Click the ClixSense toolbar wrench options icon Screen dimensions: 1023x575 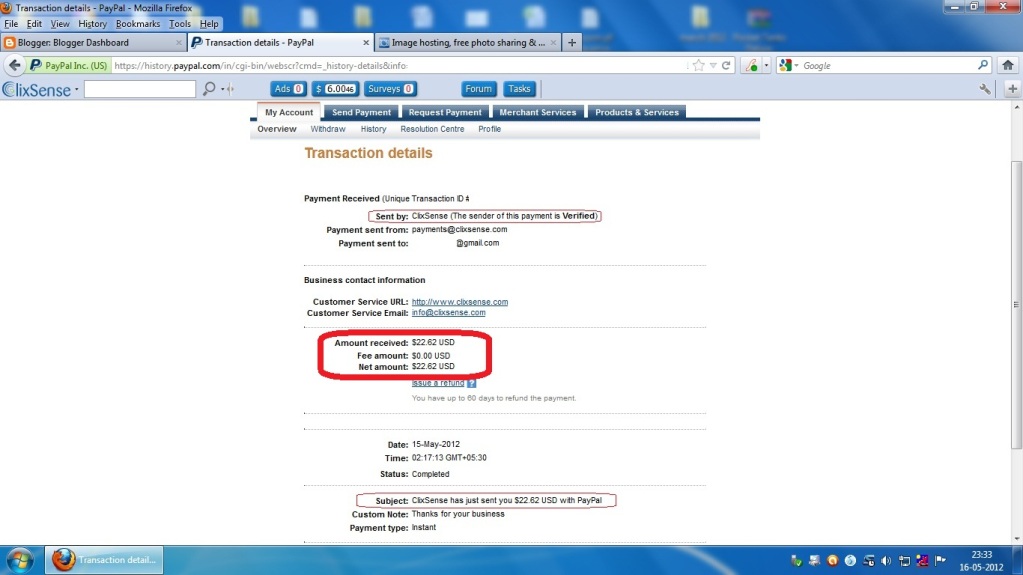(x=985, y=89)
